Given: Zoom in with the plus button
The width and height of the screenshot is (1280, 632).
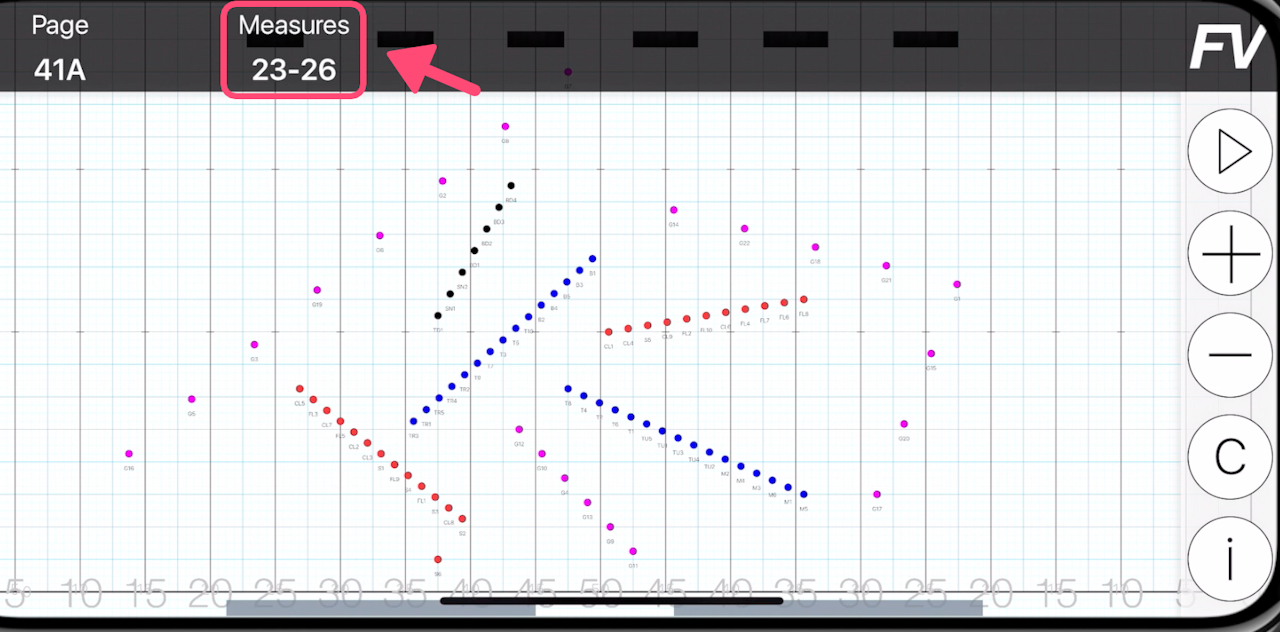Looking at the screenshot, I should tap(1229, 254).
